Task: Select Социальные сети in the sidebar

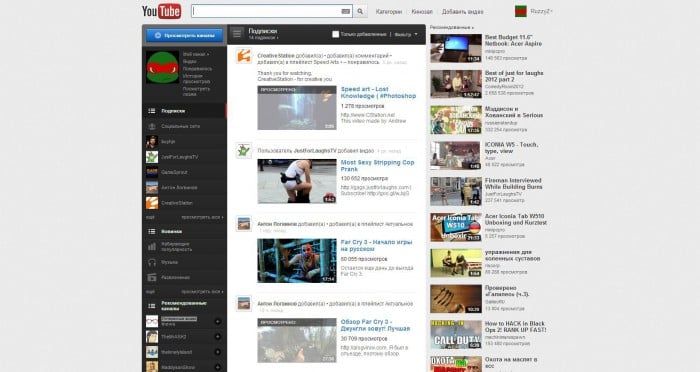Action: pos(184,126)
